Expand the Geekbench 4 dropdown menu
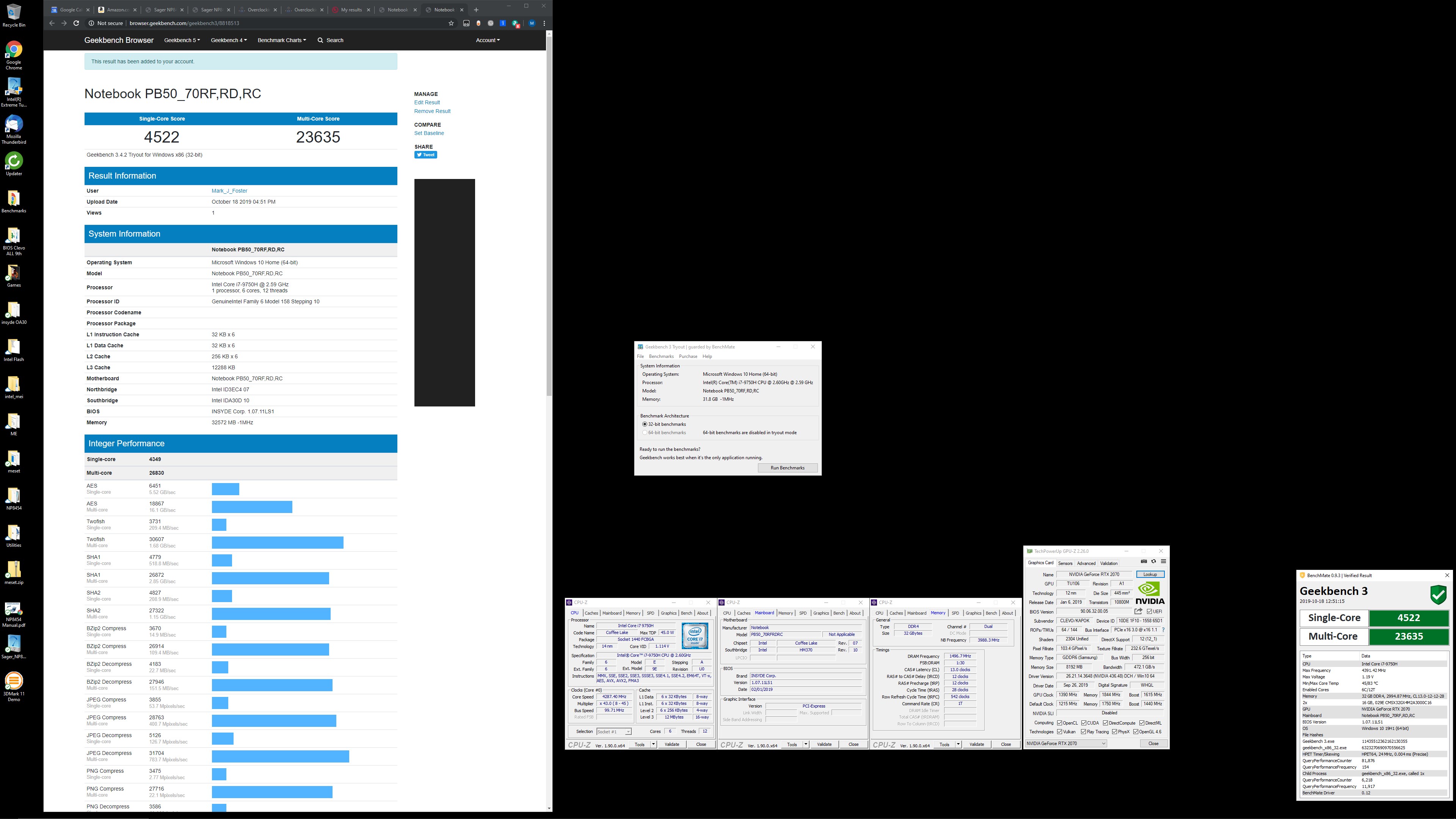Image resolution: width=1456 pixels, height=819 pixels. (x=229, y=40)
